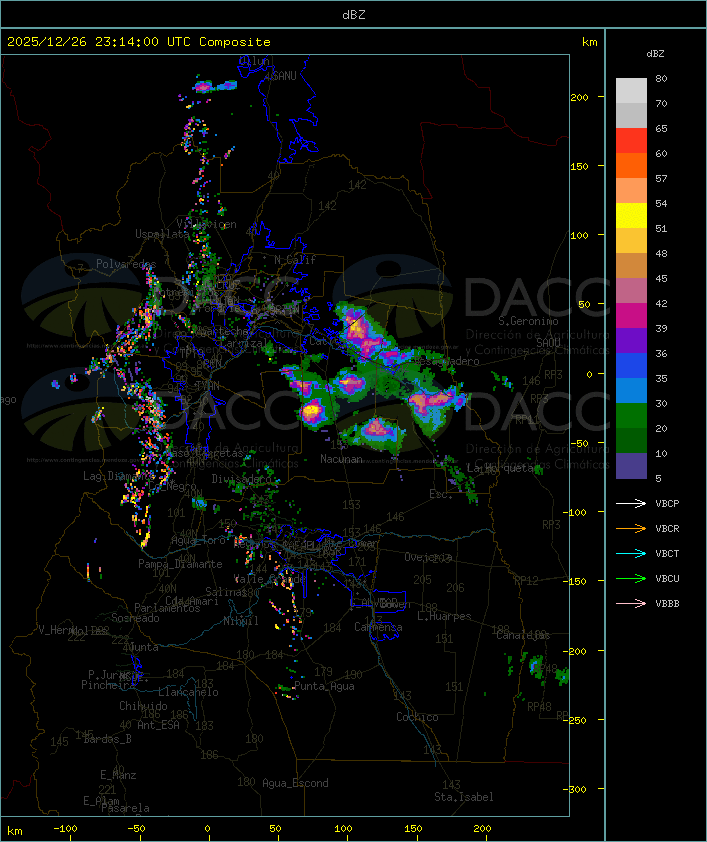
Task: Click the storm cell just above Nacunan
Action: click(377, 430)
